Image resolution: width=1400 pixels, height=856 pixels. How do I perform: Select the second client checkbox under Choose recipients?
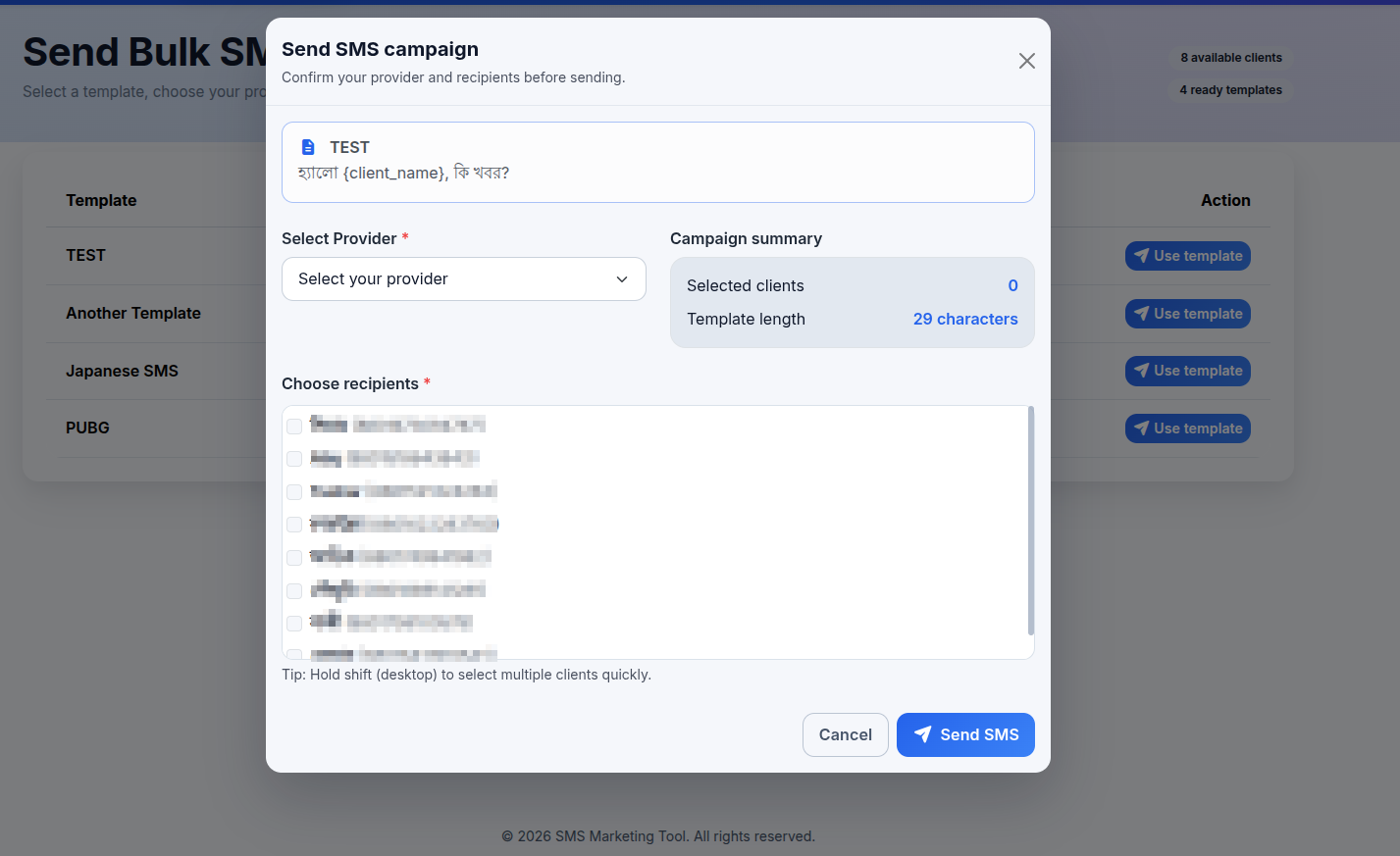point(294,459)
